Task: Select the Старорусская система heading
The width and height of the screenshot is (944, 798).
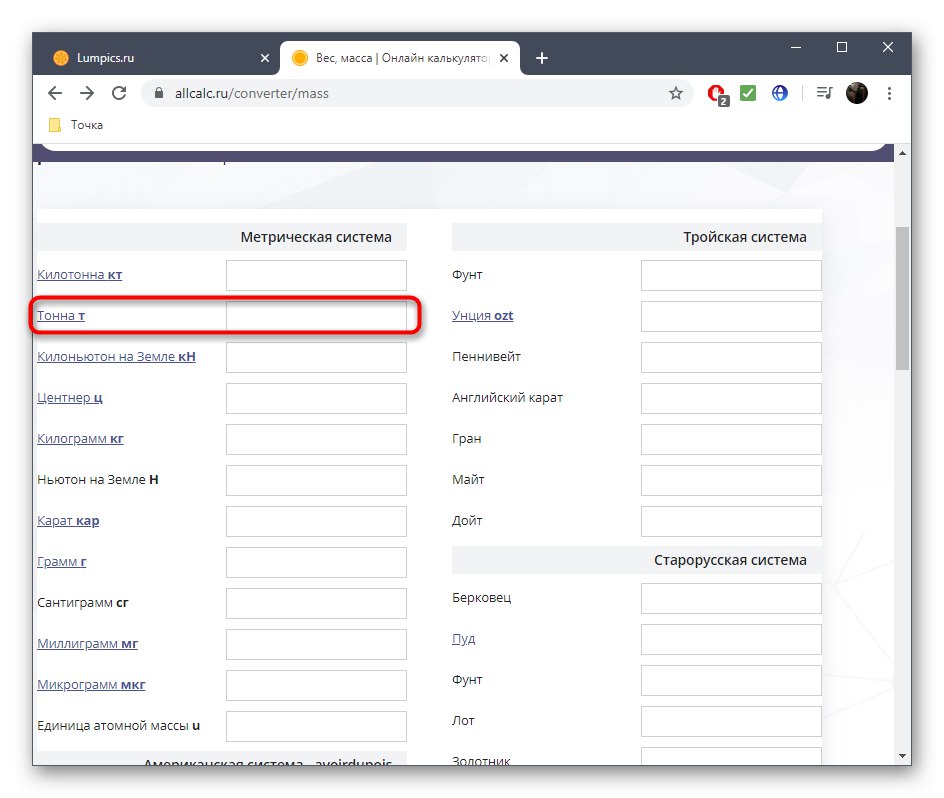Action: pyautogui.click(x=730, y=560)
